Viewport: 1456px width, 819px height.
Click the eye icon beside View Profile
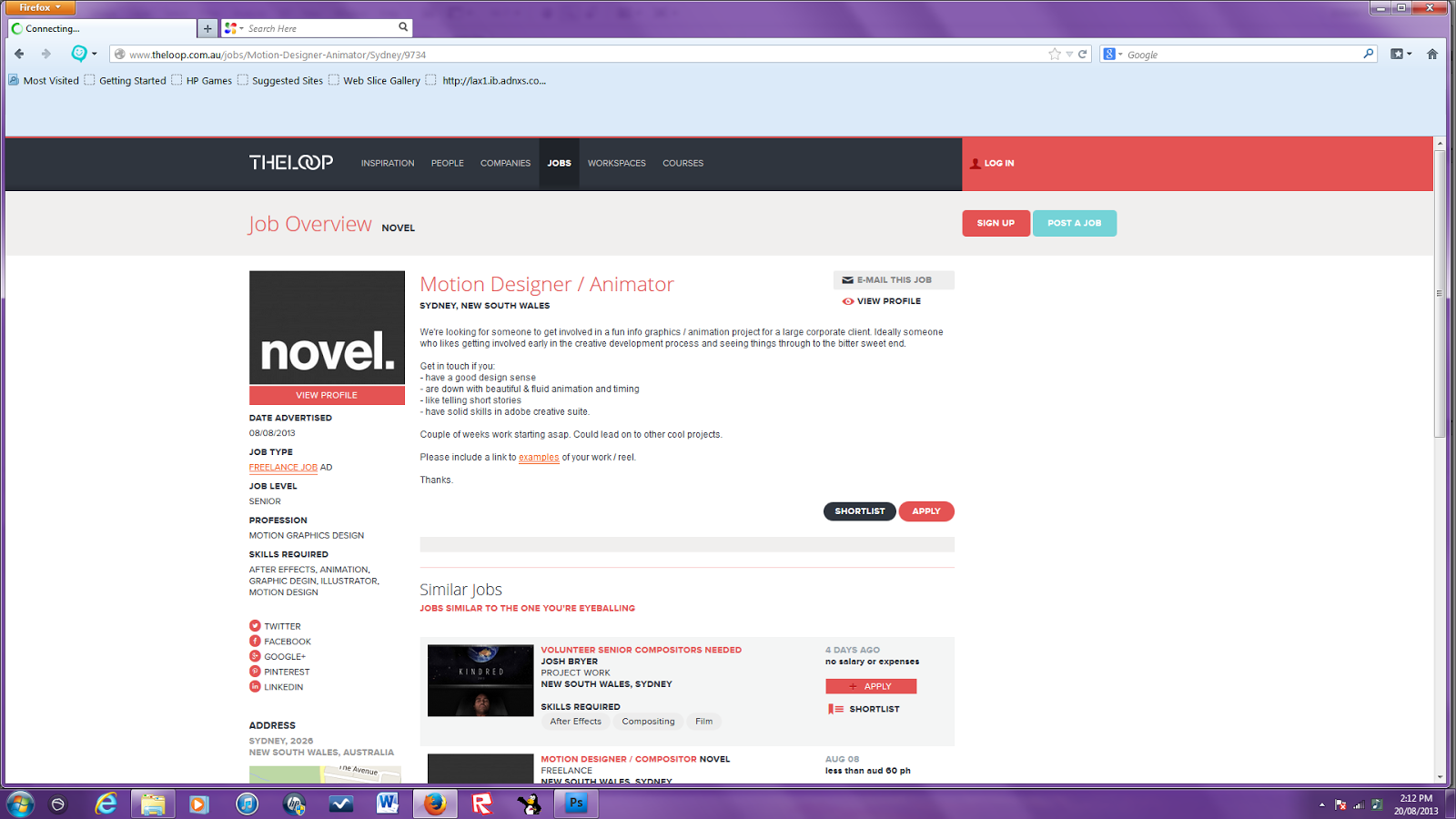pos(847,301)
